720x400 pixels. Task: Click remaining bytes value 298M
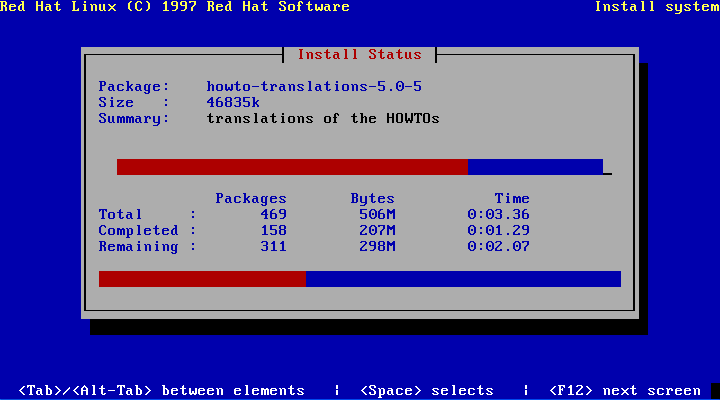(x=377, y=247)
